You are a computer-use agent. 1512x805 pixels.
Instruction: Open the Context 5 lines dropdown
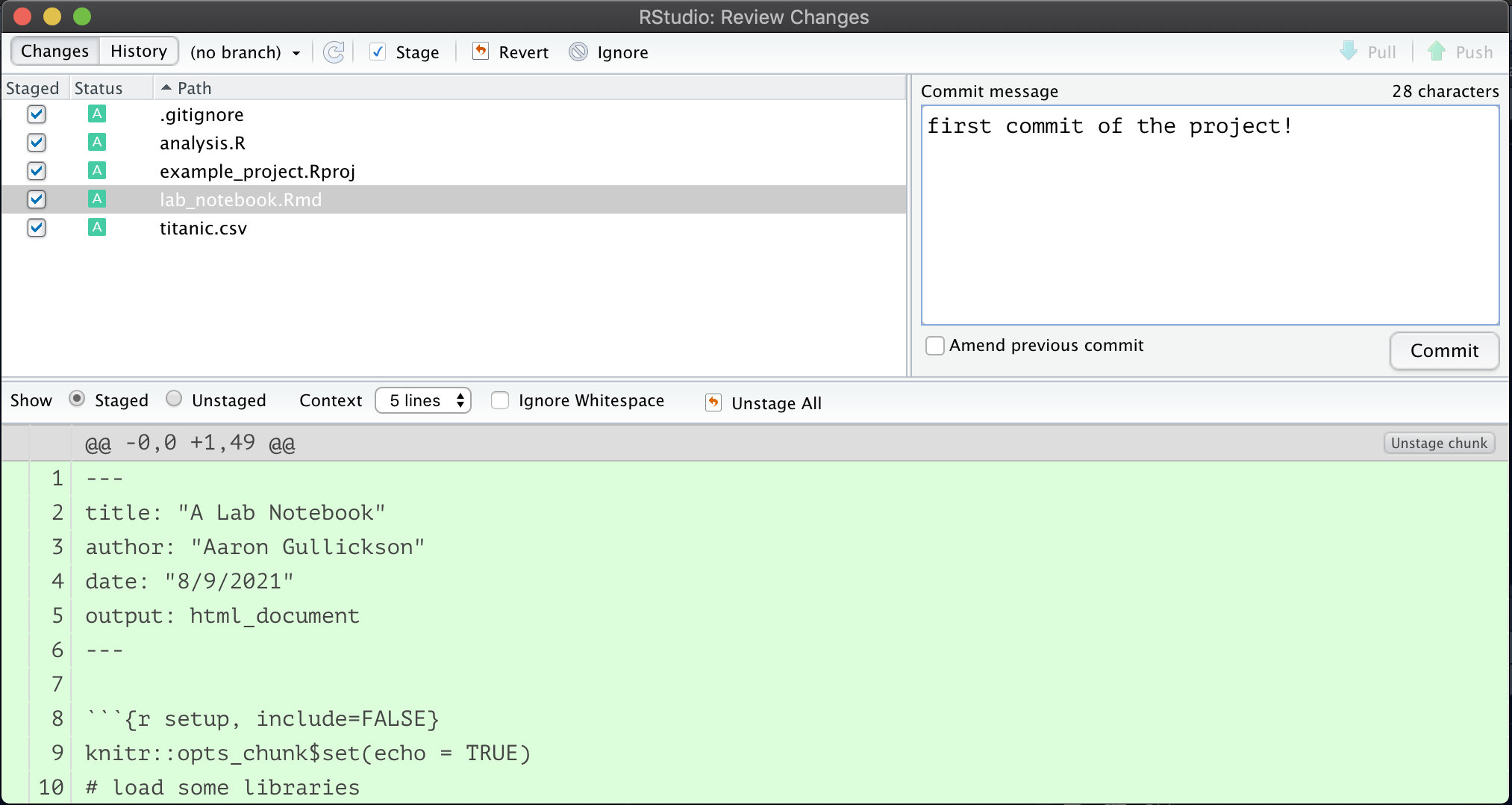point(423,400)
